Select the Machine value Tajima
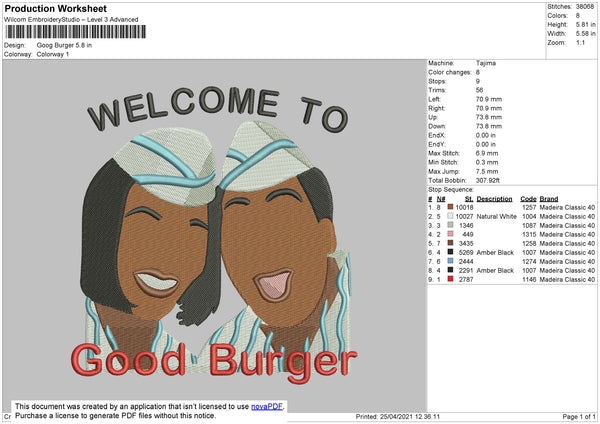Viewport: 600px width, 424px height. (486, 63)
